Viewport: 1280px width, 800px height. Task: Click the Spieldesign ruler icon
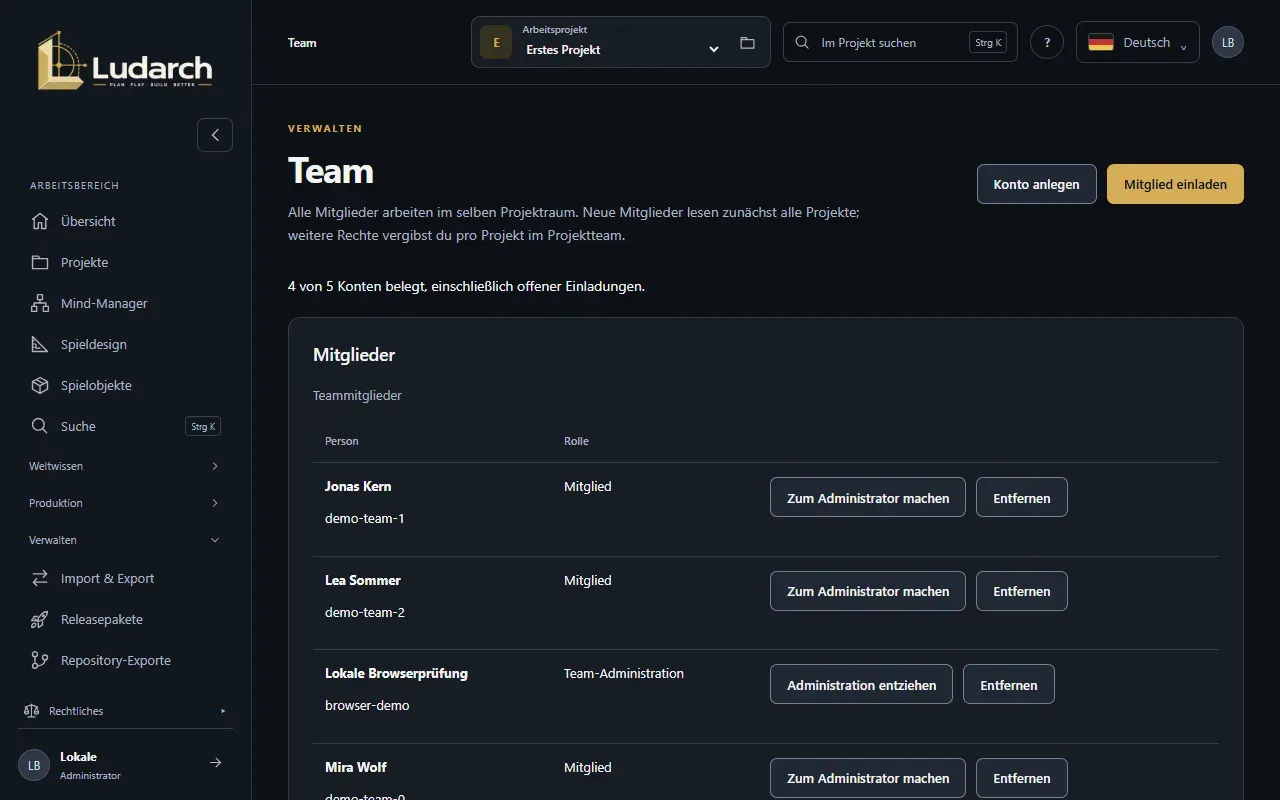[x=40, y=344]
